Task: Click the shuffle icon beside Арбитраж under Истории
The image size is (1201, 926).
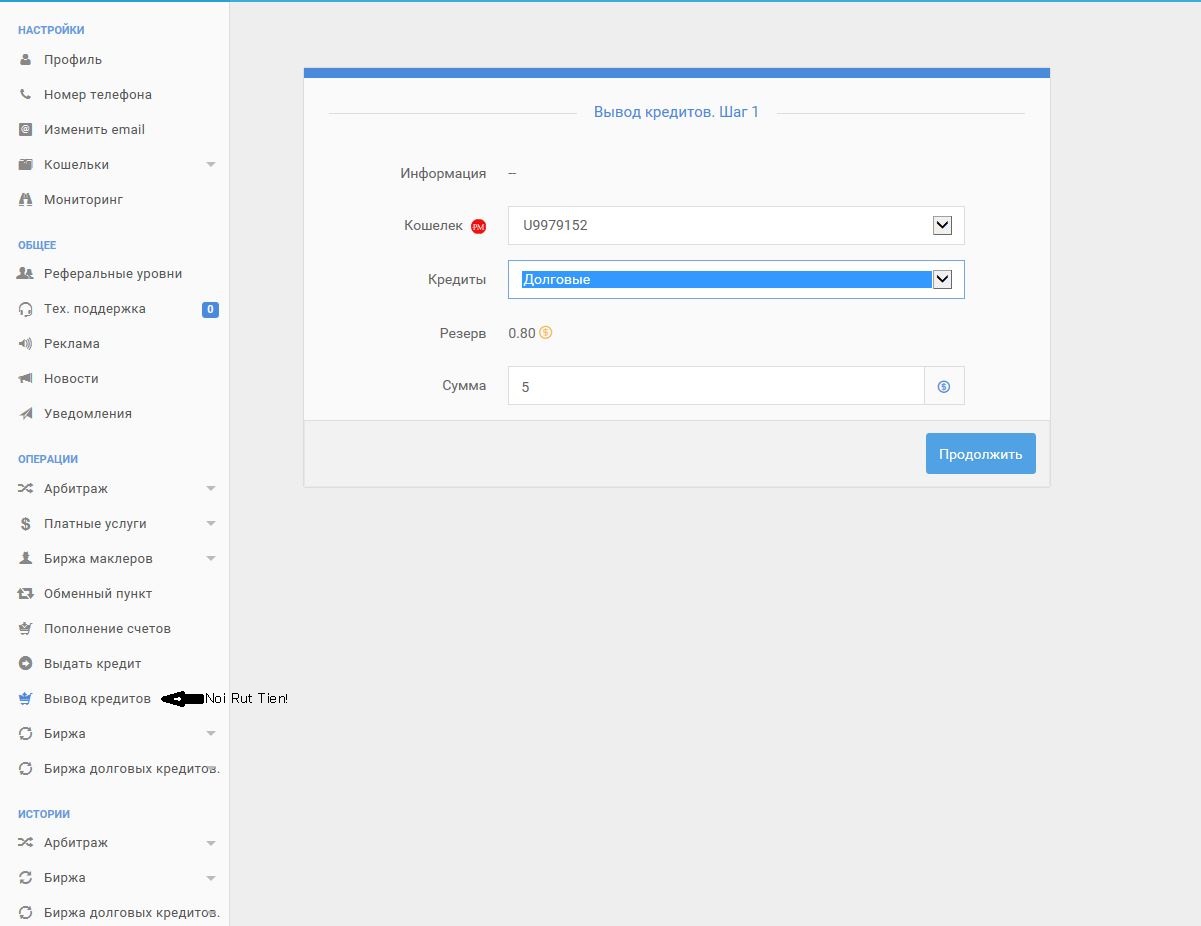Action: pyautogui.click(x=26, y=843)
